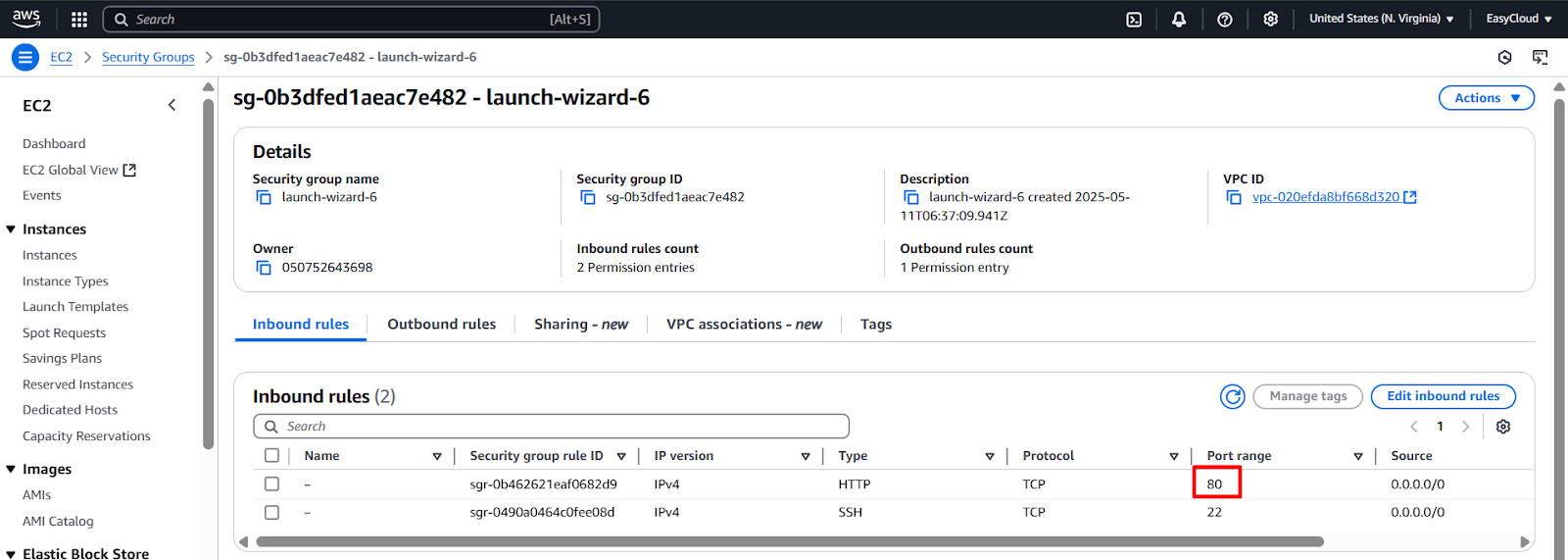Switch to the Outbound rules tab

tap(442, 325)
